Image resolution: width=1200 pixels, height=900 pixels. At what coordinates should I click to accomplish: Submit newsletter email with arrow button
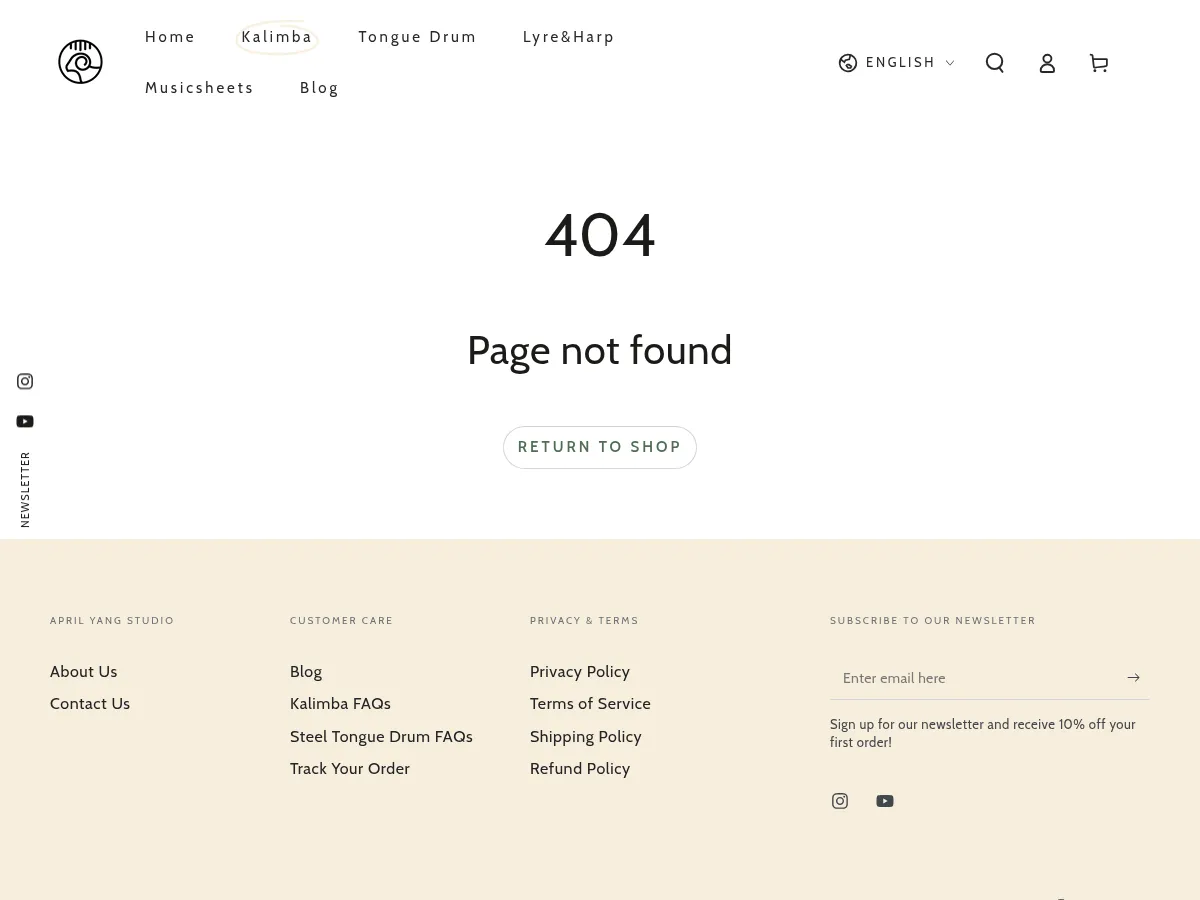[x=1133, y=678]
